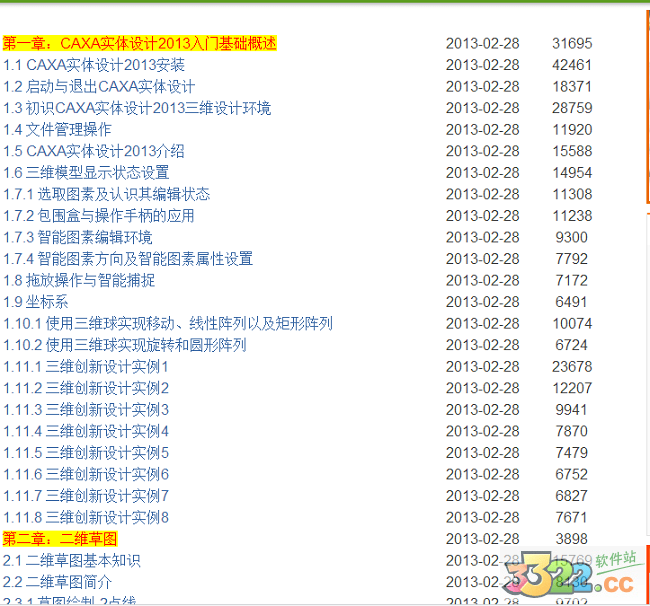Viewport: 650px width, 606px height.
Task: Open "1.10.2 使用三维球实现旋转和圆形阵列"
Action: pos(125,345)
